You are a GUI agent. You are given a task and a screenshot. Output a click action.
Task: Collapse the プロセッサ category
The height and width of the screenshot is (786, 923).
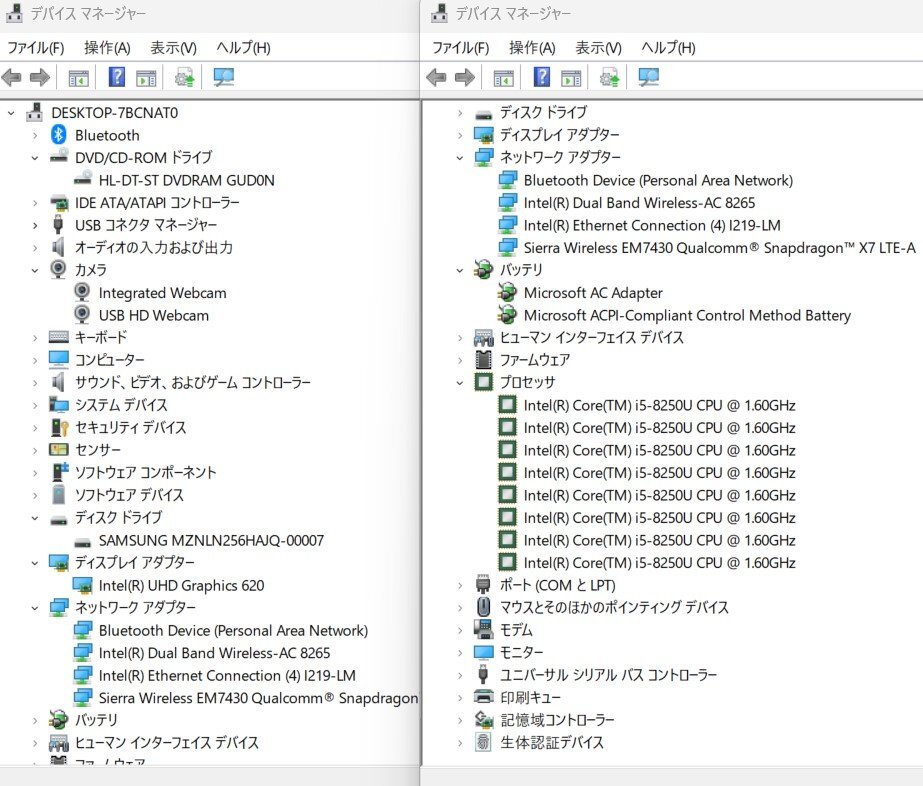pos(460,383)
